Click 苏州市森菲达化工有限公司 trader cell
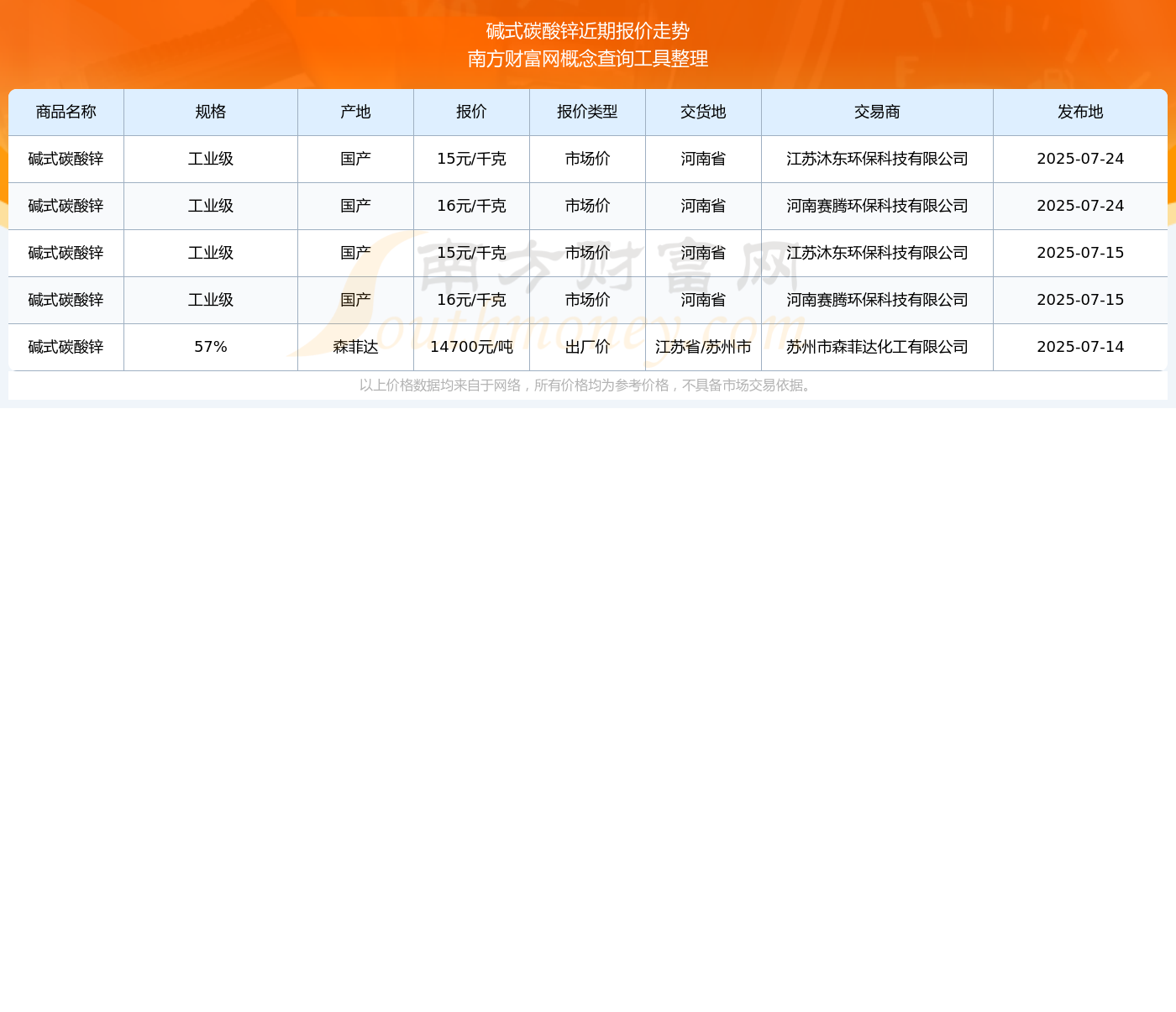Screen dimensions: 1176x1012 tap(878, 347)
